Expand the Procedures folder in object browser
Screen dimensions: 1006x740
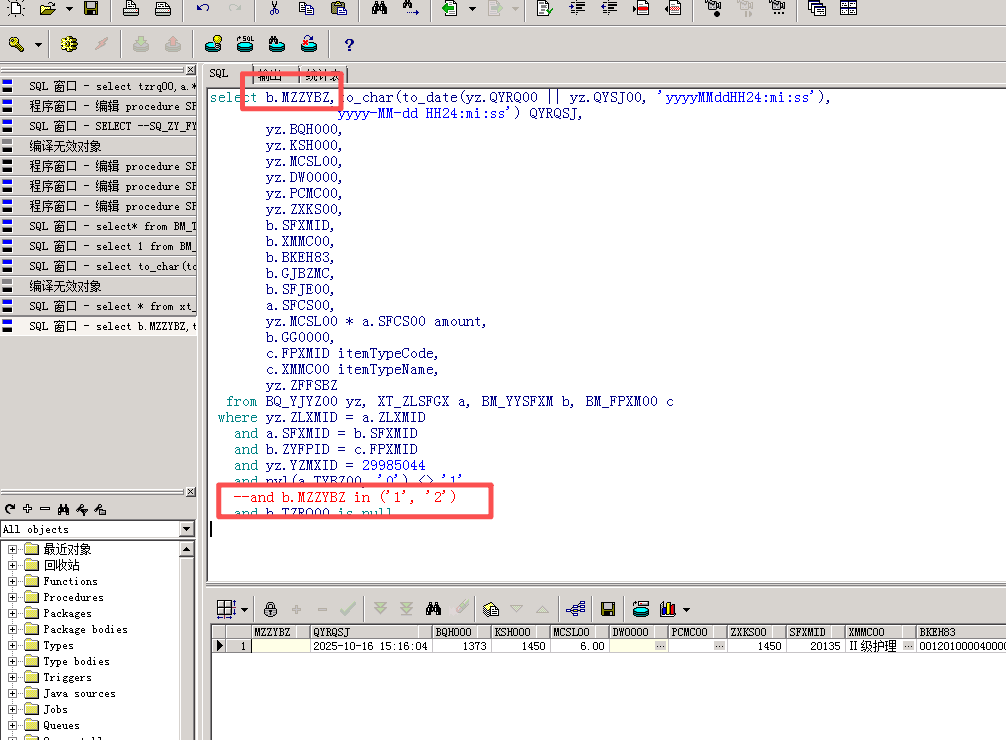click(x=13, y=597)
